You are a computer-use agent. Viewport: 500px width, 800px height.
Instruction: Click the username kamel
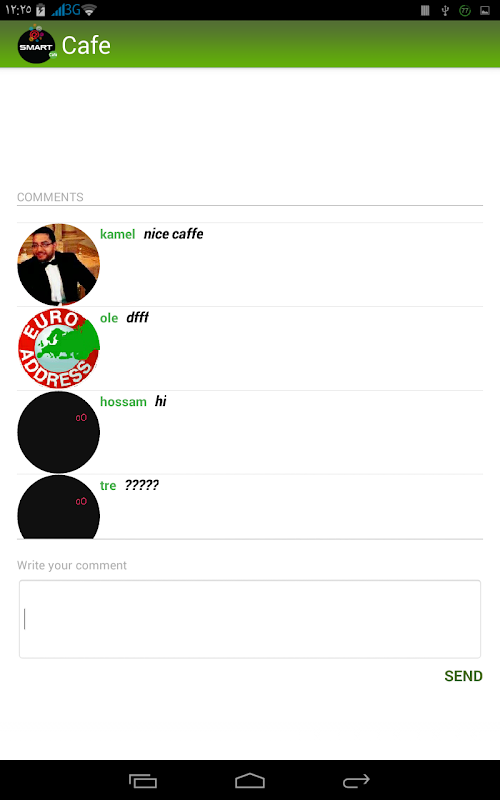[117, 234]
